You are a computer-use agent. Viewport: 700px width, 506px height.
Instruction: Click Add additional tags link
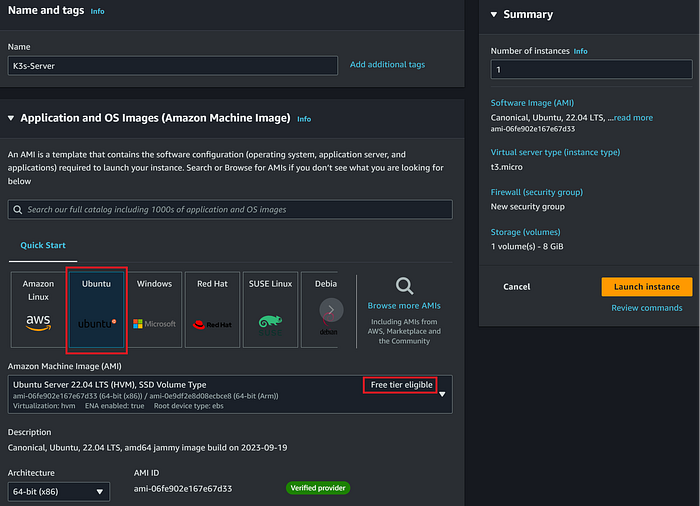[387, 64]
